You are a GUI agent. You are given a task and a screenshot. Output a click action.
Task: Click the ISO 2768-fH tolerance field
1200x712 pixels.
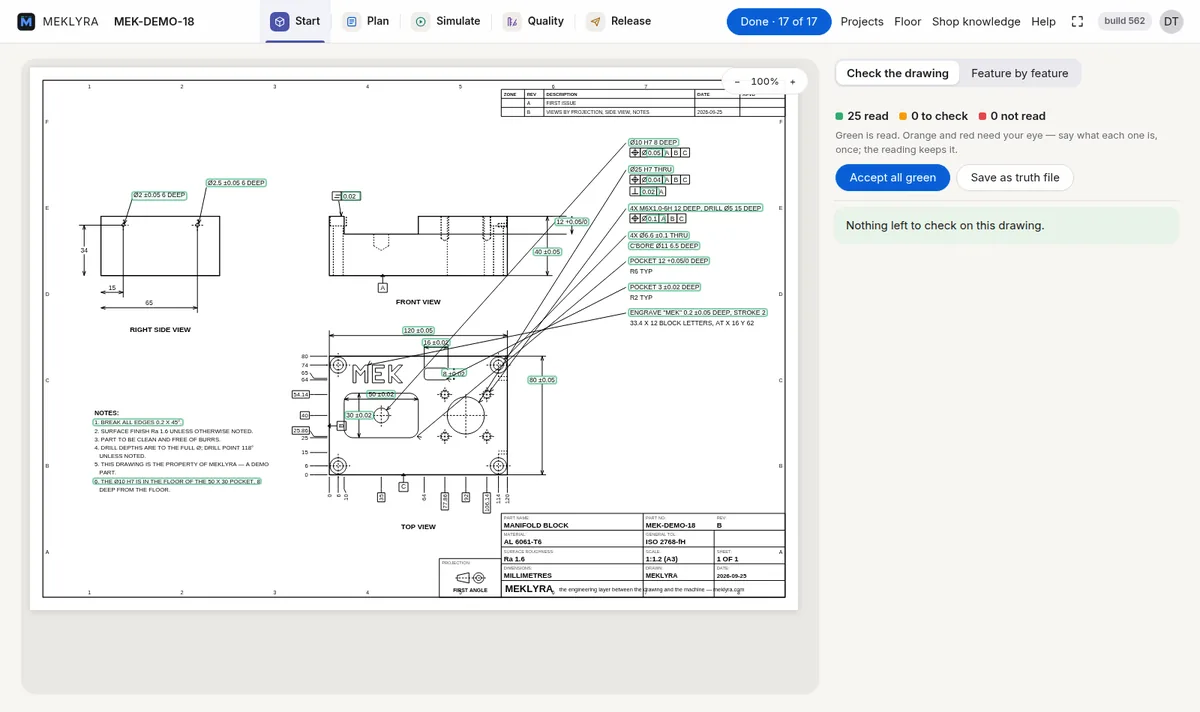[x=667, y=541]
